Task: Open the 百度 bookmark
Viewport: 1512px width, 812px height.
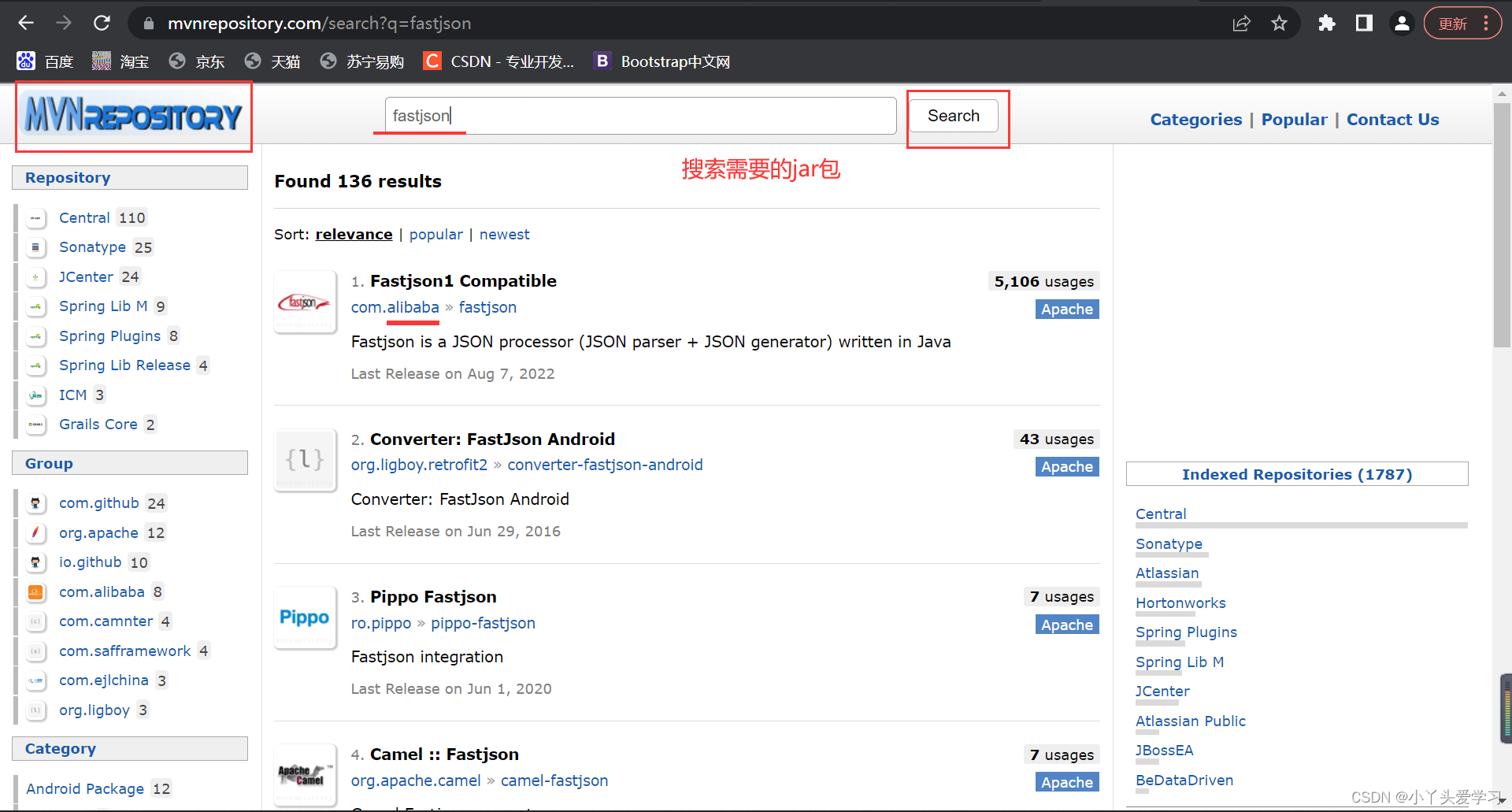Action: (x=45, y=61)
